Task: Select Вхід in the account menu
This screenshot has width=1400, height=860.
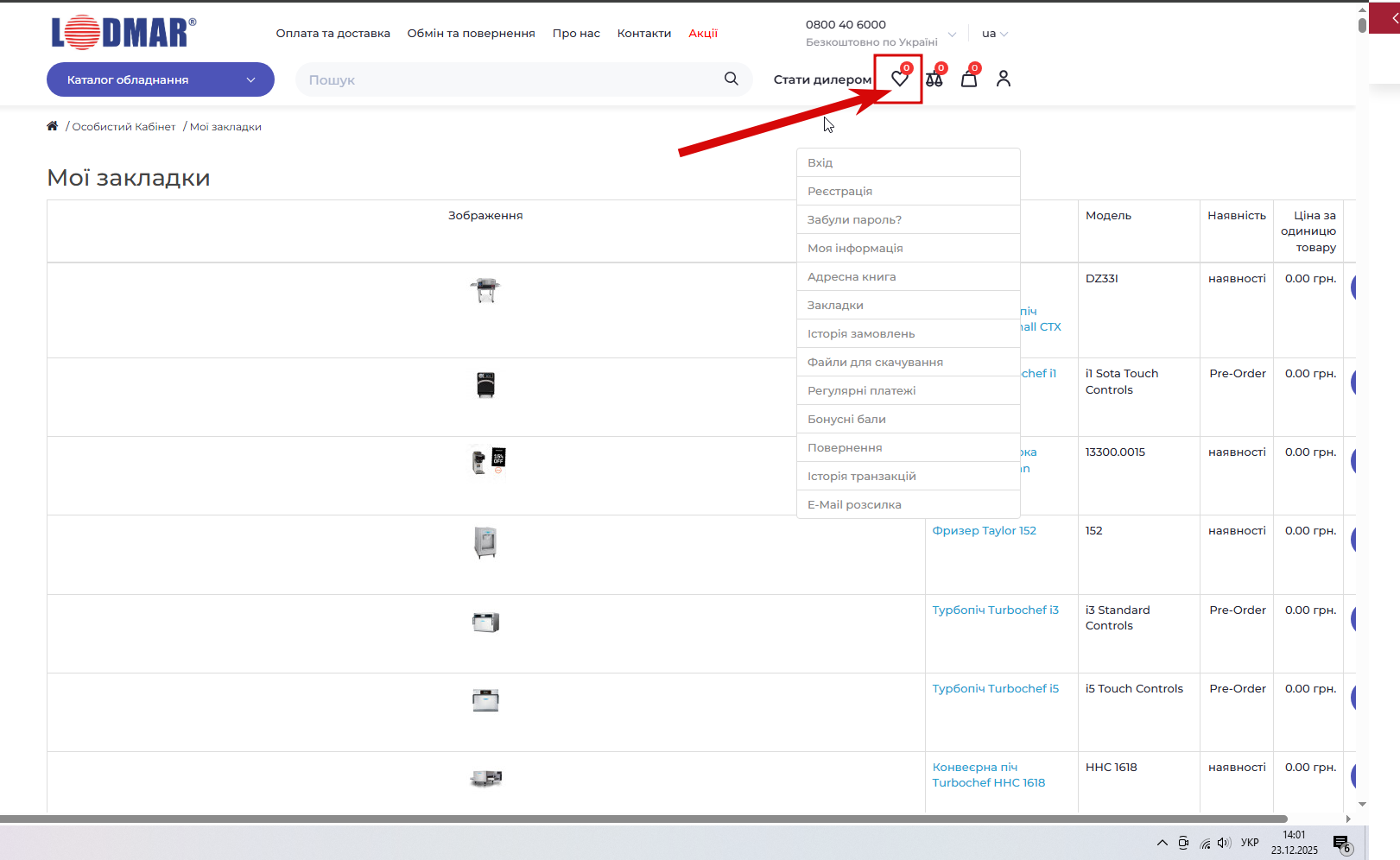Action: (909, 162)
